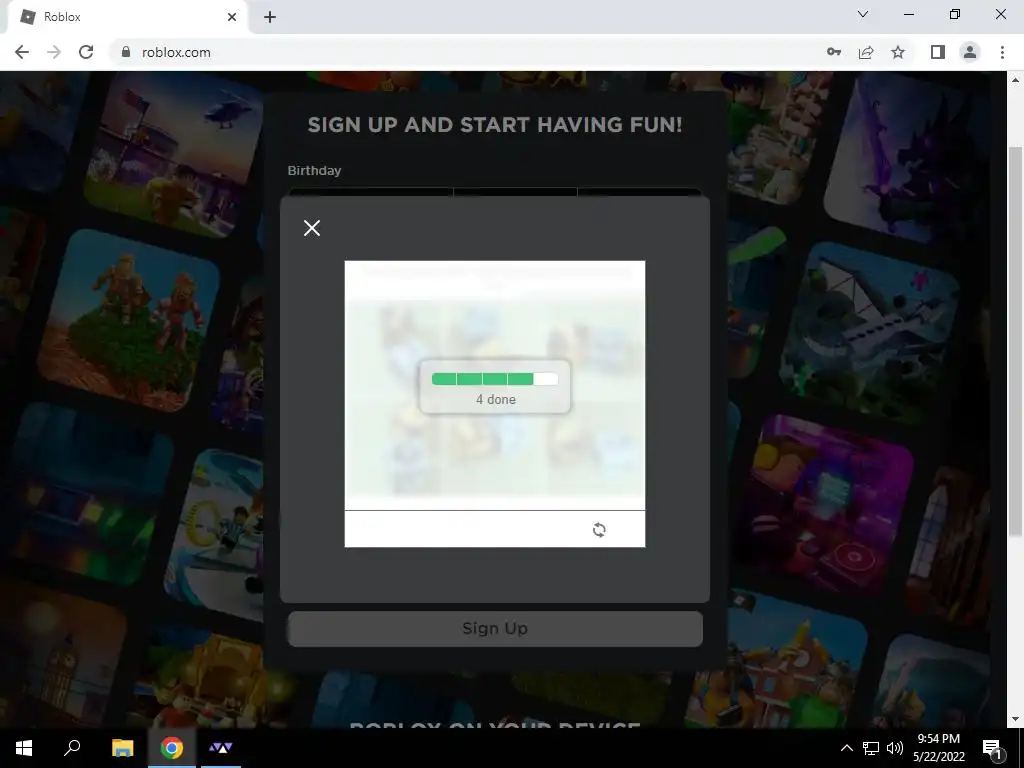Open File Explorer from taskbar
Image resolution: width=1024 pixels, height=768 pixels.
click(x=122, y=748)
